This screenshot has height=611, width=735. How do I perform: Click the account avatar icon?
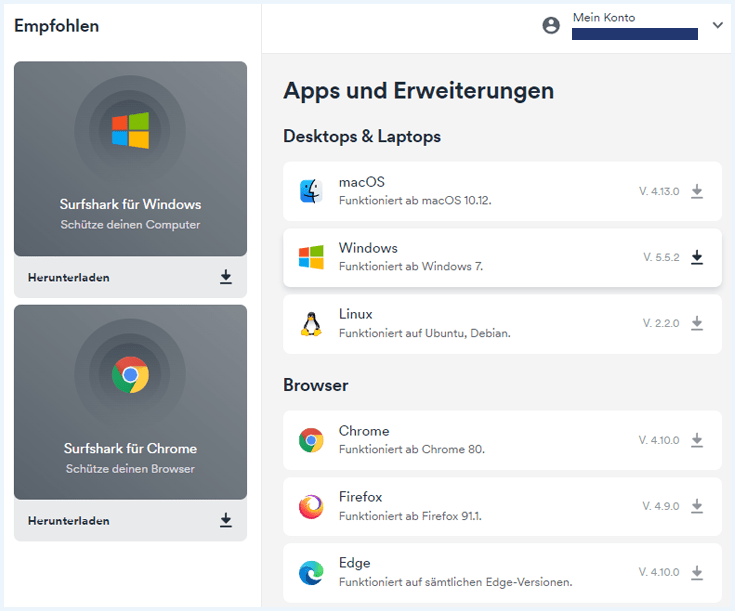click(551, 25)
